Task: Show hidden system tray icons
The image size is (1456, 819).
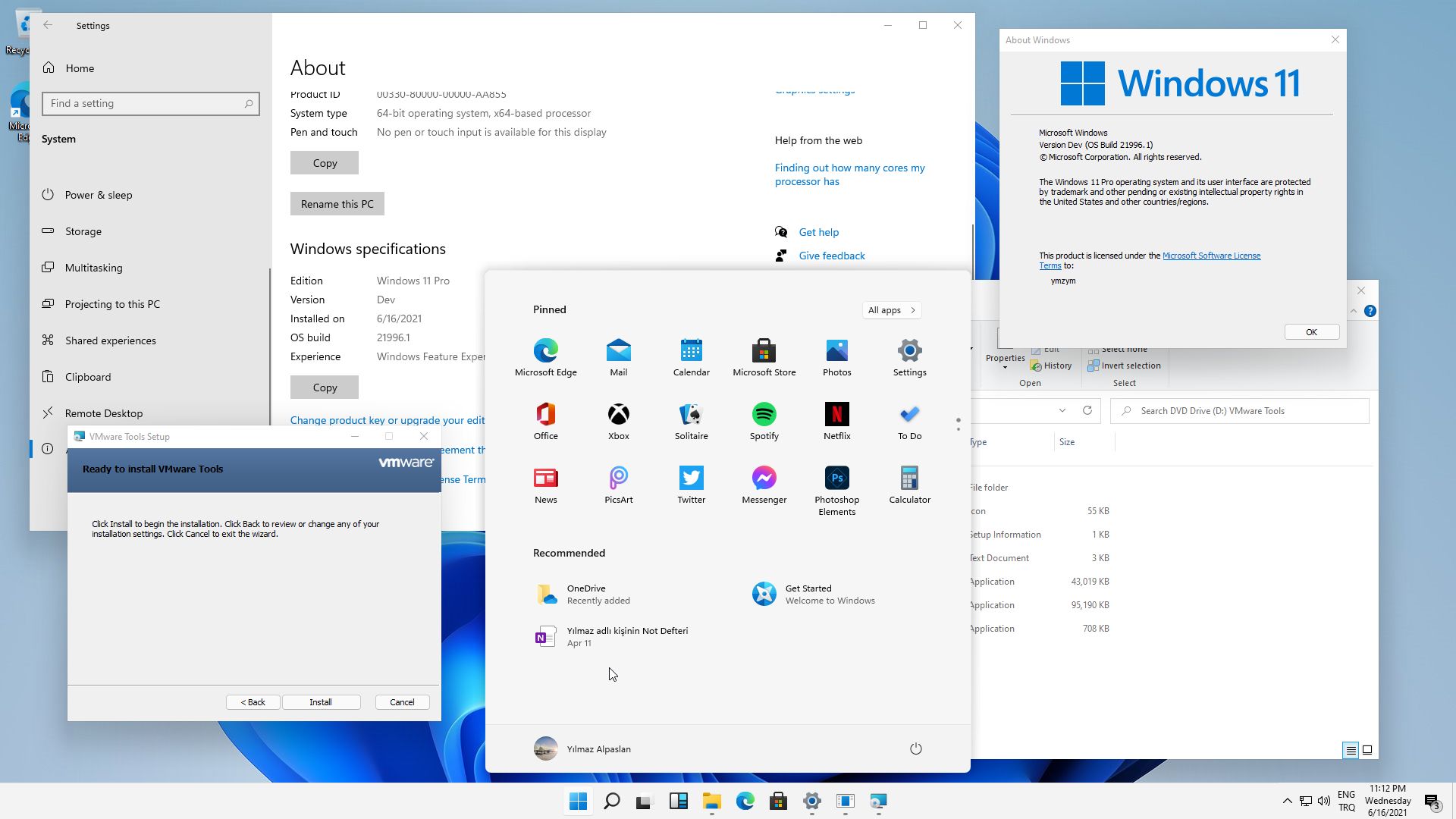Action: coord(1287,801)
